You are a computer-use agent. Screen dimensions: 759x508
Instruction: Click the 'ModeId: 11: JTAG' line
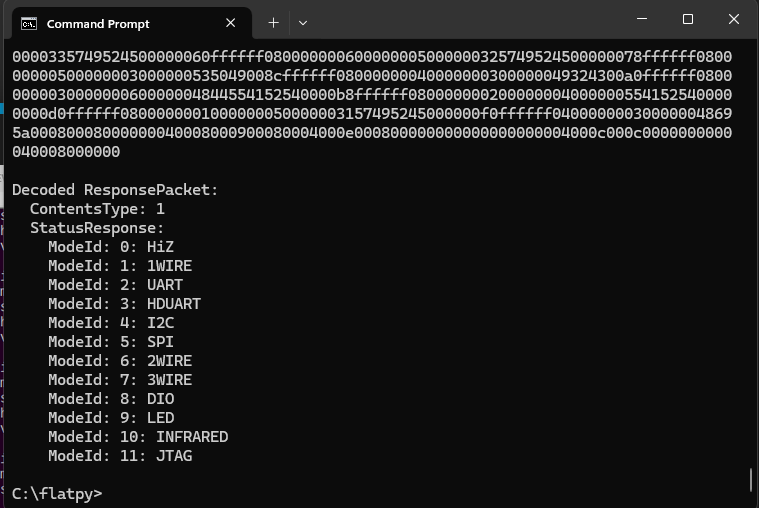(120, 456)
